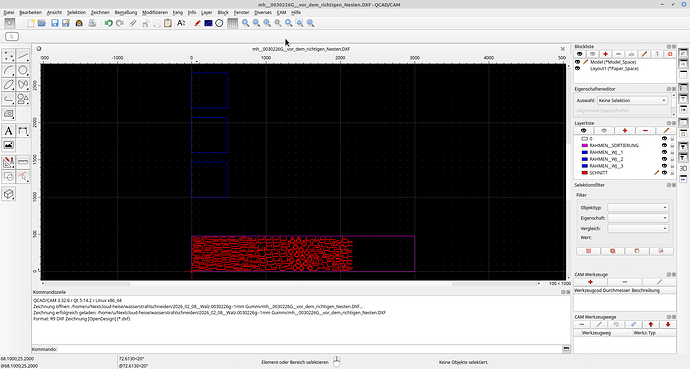Select the Spline drawing tool
This screenshot has height=369, width=690.
coord(23,84)
